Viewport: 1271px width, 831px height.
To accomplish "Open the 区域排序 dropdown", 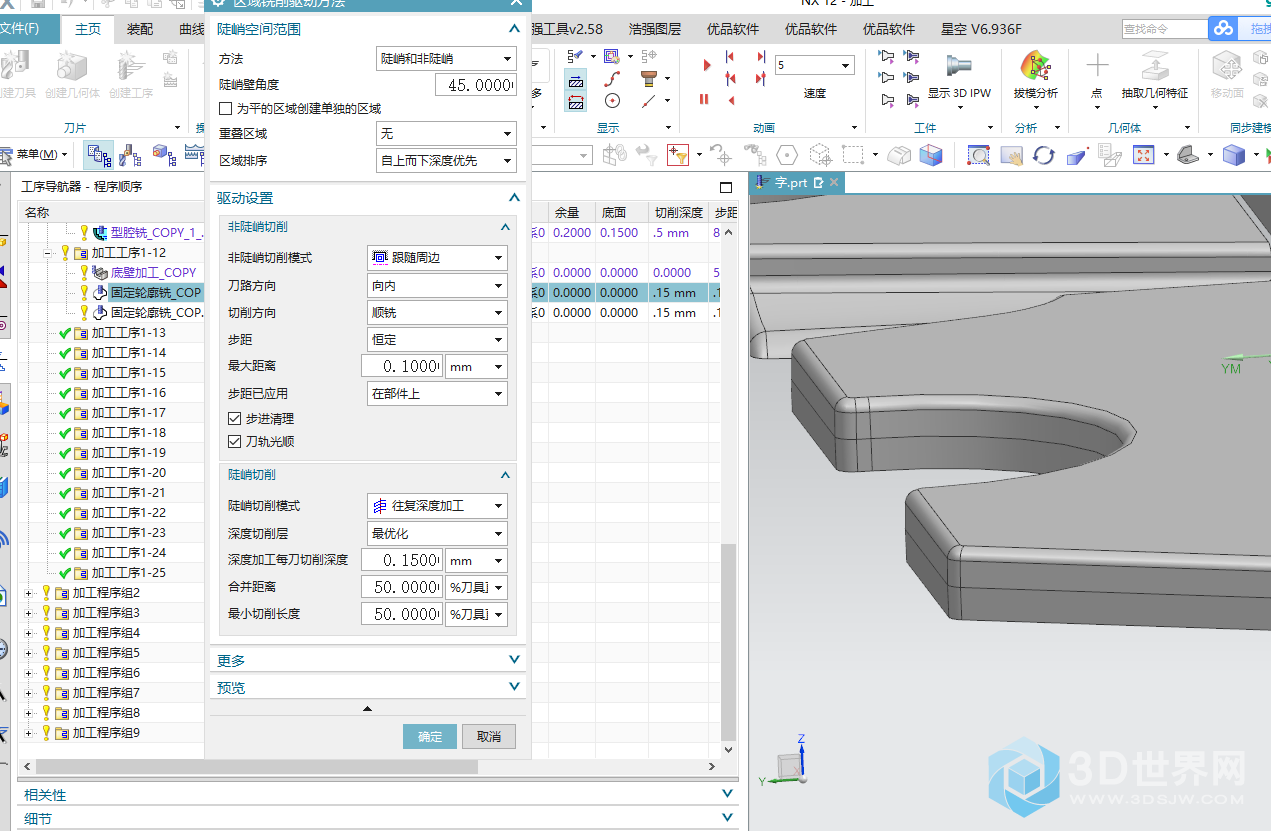I will (x=446, y=161).
